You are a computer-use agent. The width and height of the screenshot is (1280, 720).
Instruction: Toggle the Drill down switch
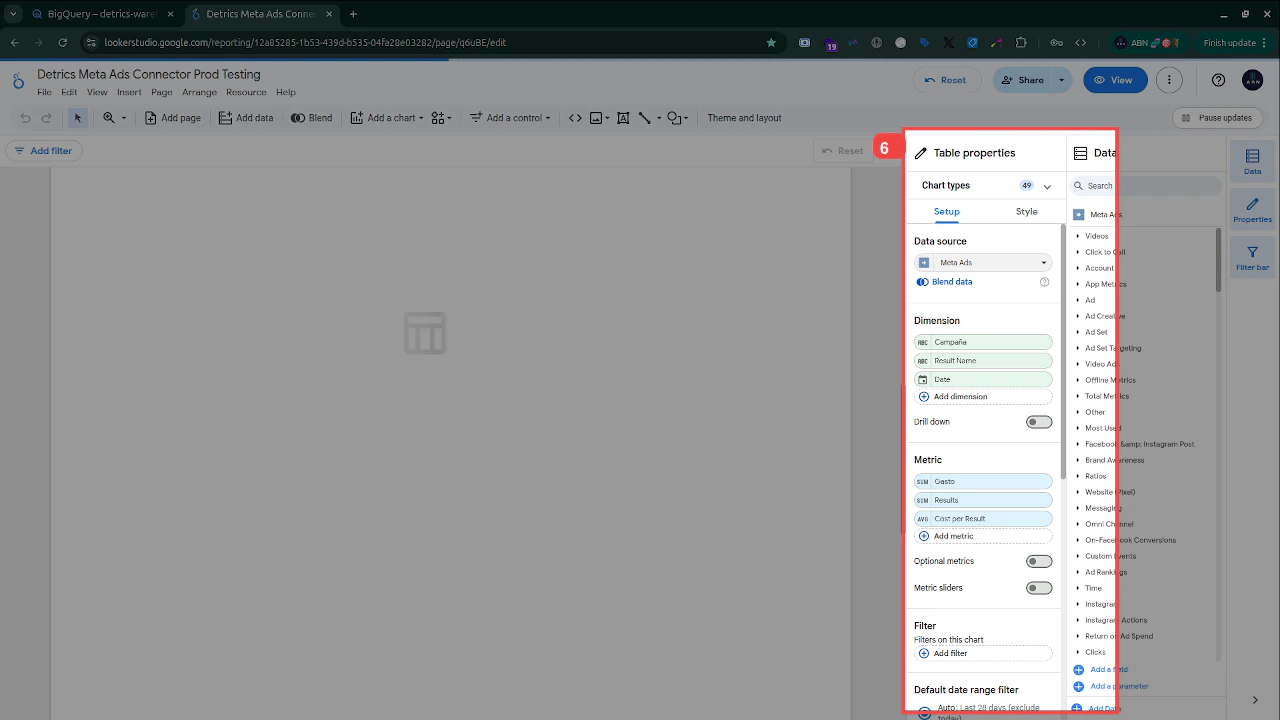click(x=1039, y=421)
